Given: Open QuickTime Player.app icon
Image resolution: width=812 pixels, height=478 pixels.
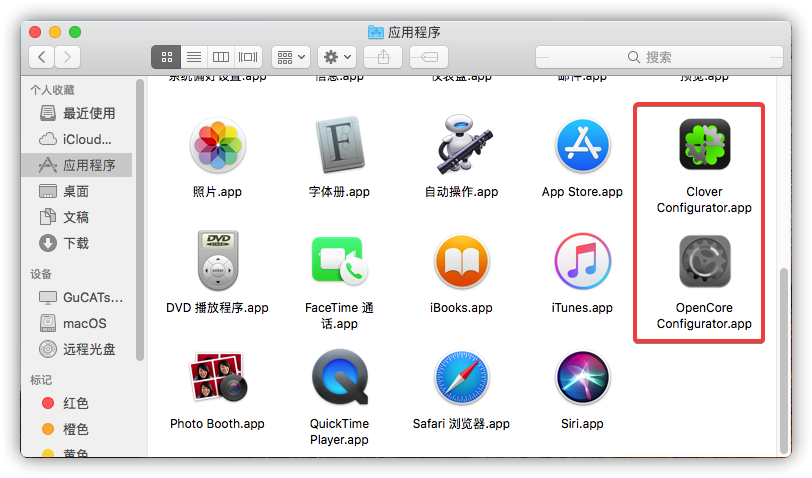Looking at the screenshot, I should pyautogui.click(x=340, y=377).
